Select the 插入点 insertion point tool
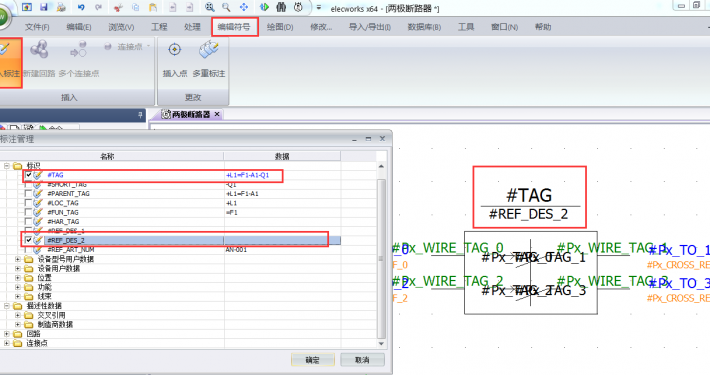 point(175,60)
